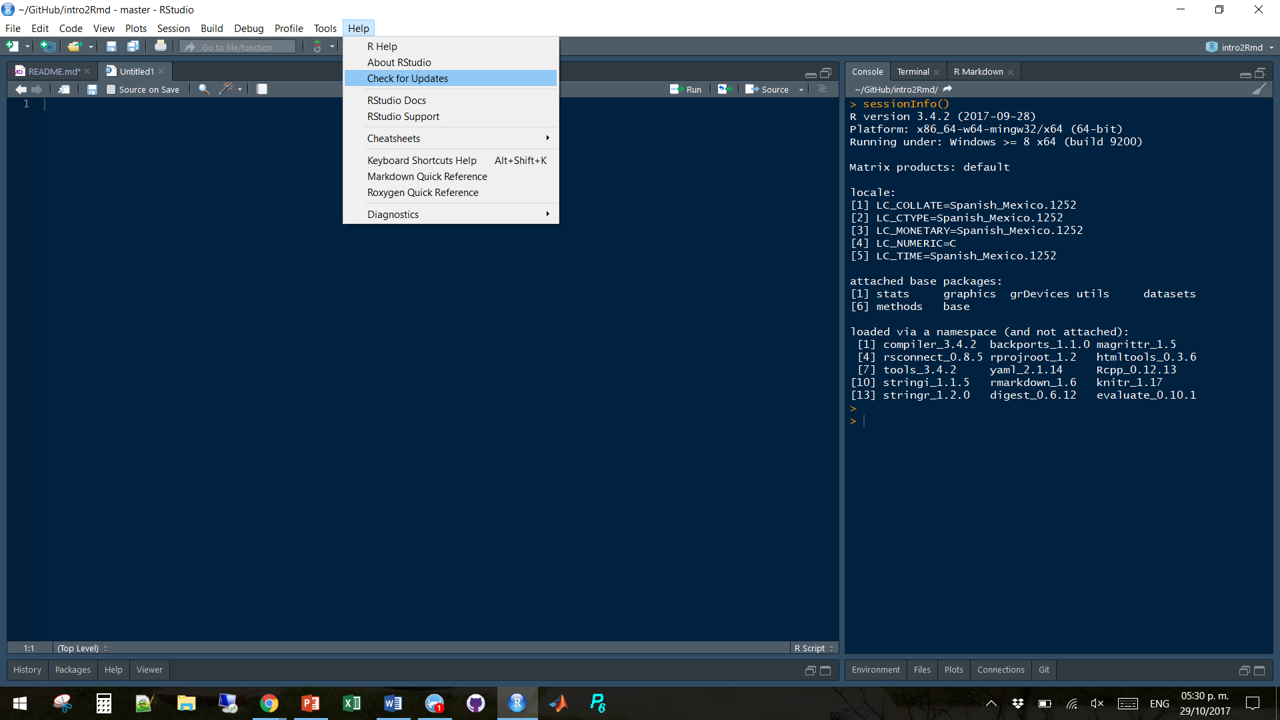
Task: Click the Create a Project icon
Action: point(46,47)
